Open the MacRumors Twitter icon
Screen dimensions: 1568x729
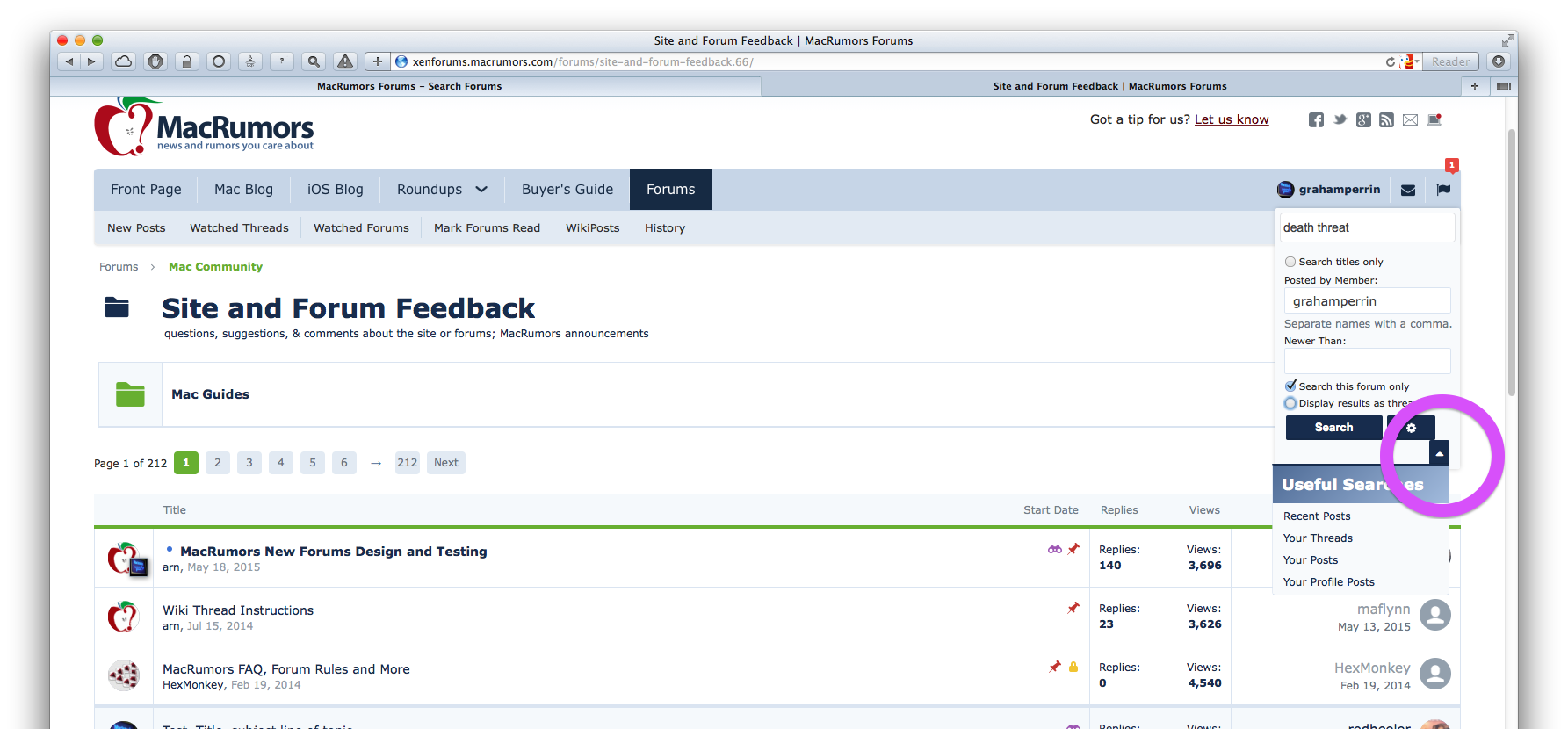point(1340,119)
